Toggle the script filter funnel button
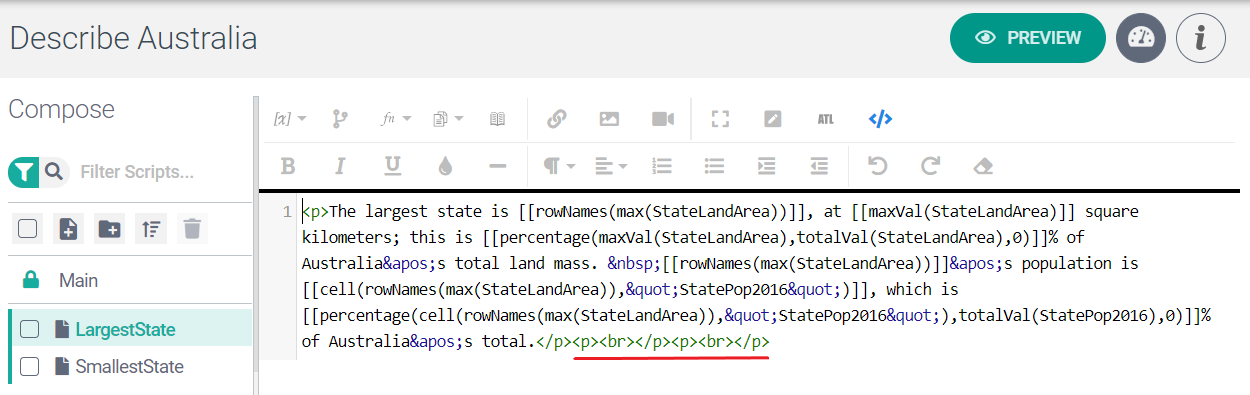Image resolution: width=1250 pixels, height=395 pixels. point(24,172)
